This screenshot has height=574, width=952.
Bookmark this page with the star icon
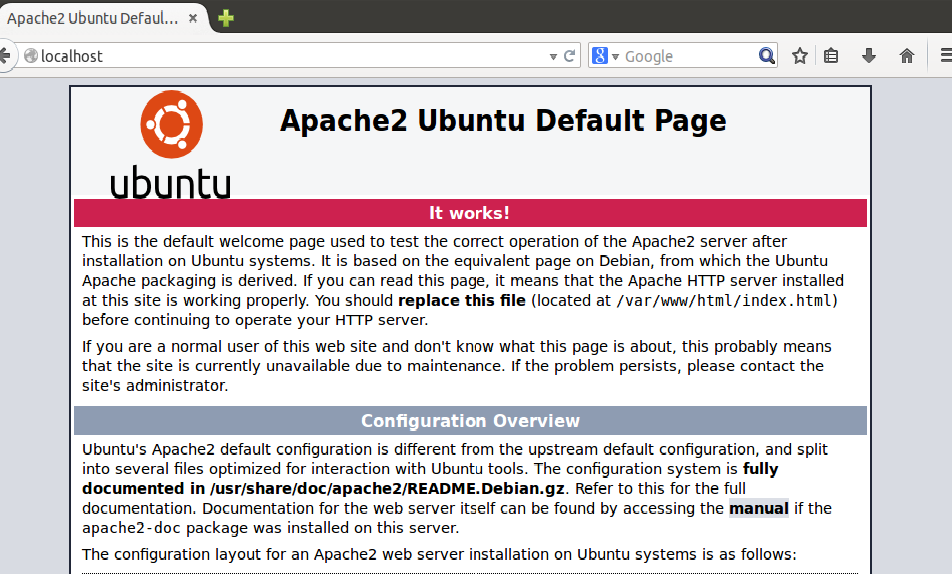pyautogui.click(x=800, y=56)
